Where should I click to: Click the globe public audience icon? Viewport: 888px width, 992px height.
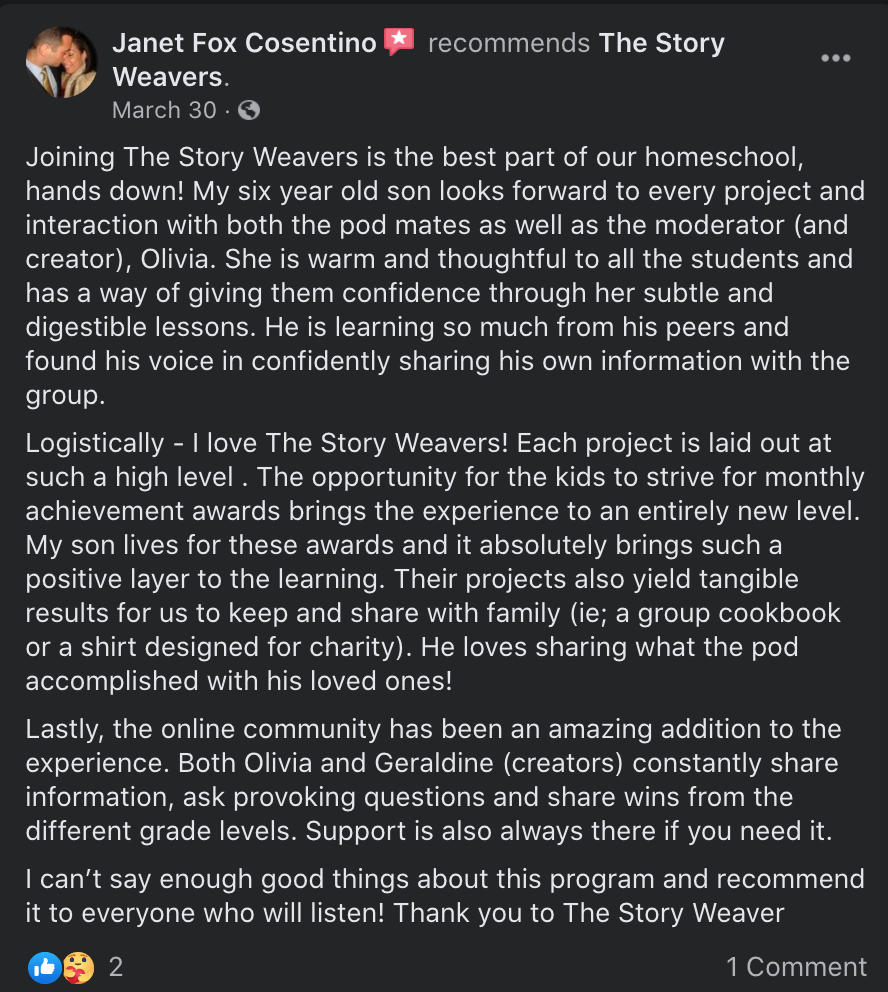(249, 110)
